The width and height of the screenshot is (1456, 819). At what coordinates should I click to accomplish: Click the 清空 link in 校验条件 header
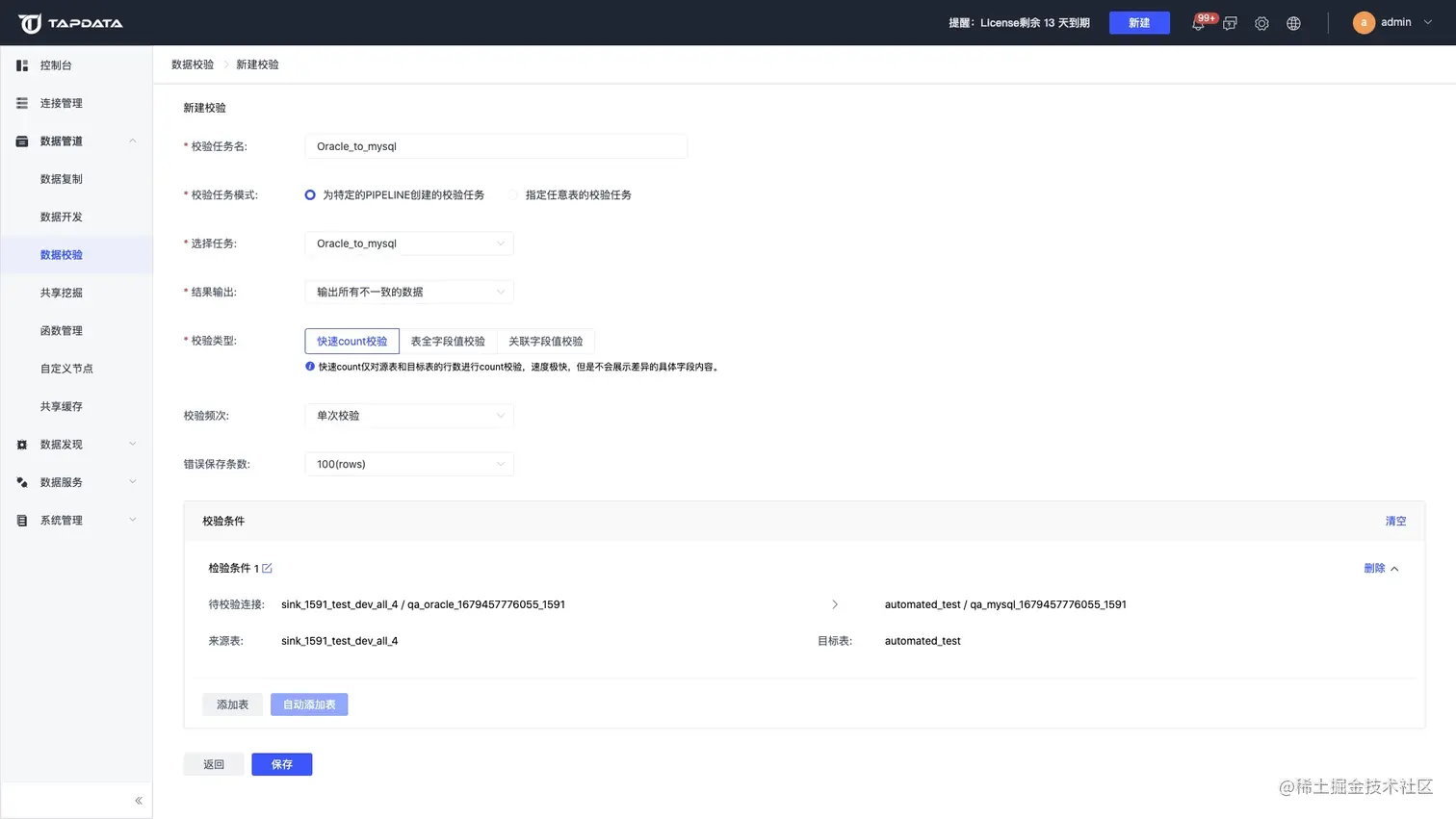pyautogui.click(x=1395, y=522)
